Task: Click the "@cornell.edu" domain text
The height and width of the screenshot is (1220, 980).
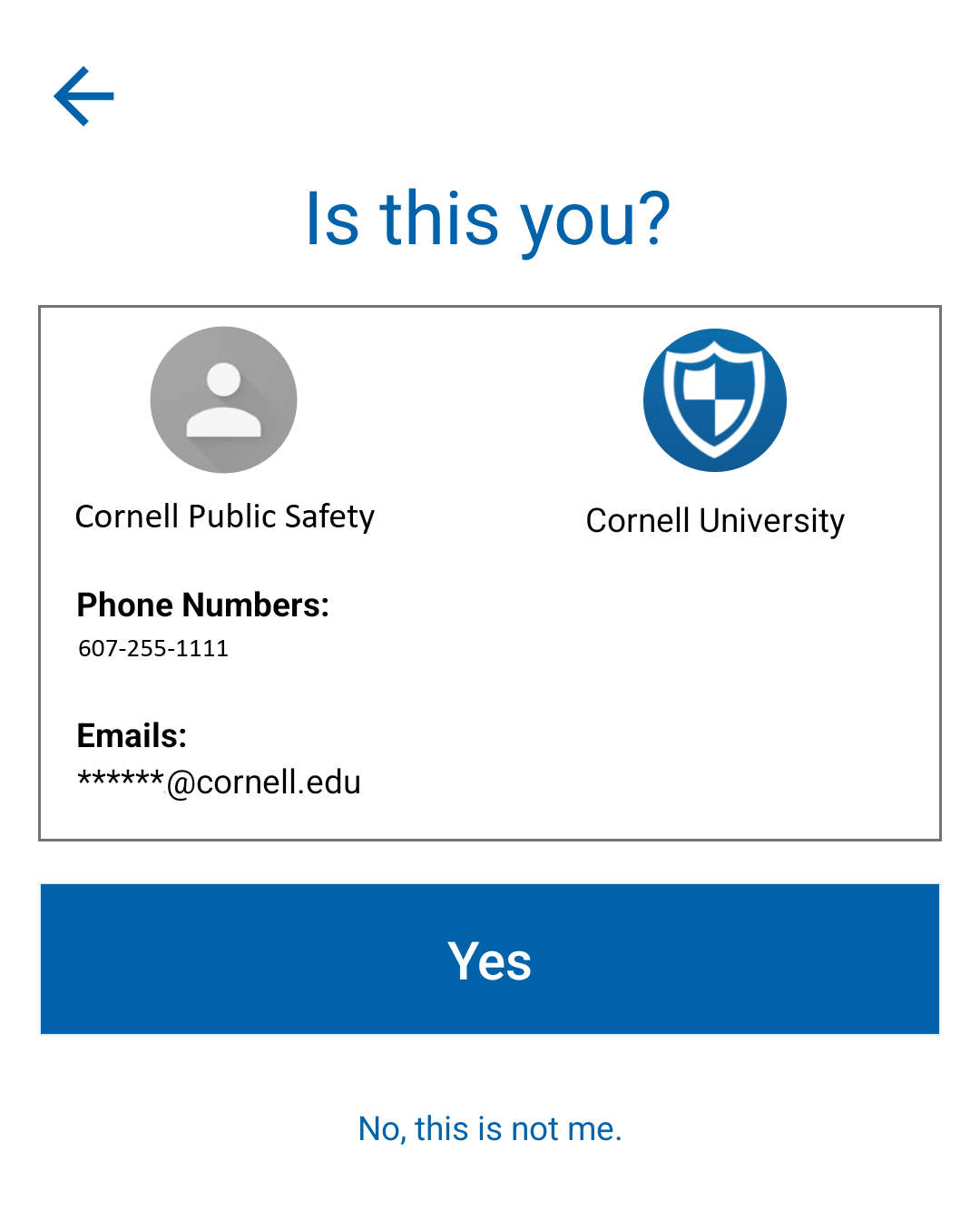Action: pos(264,782)
